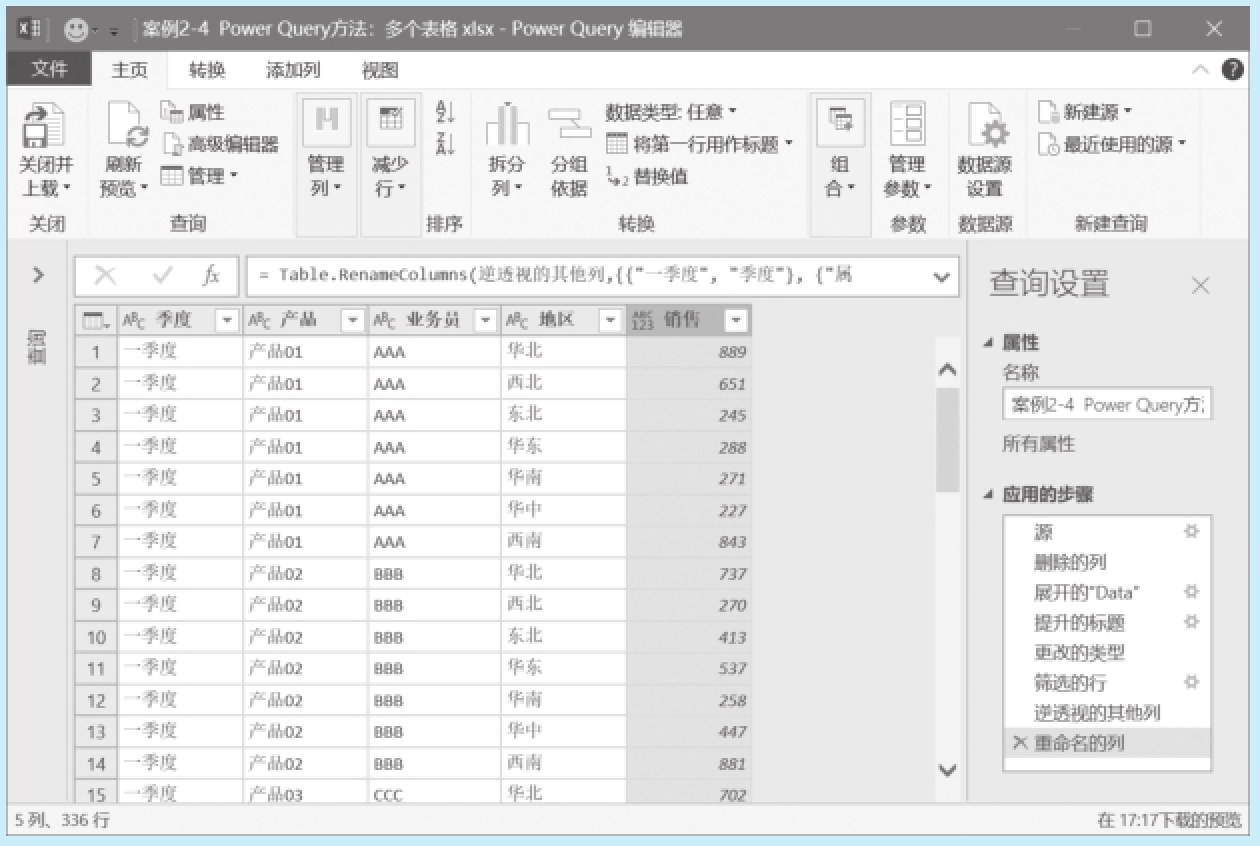Screen dimensions: 1260x846
Task: Click the 关闭并上载 (Close & Load) icon
Action: pyautogui.click(x=44, y=126)
